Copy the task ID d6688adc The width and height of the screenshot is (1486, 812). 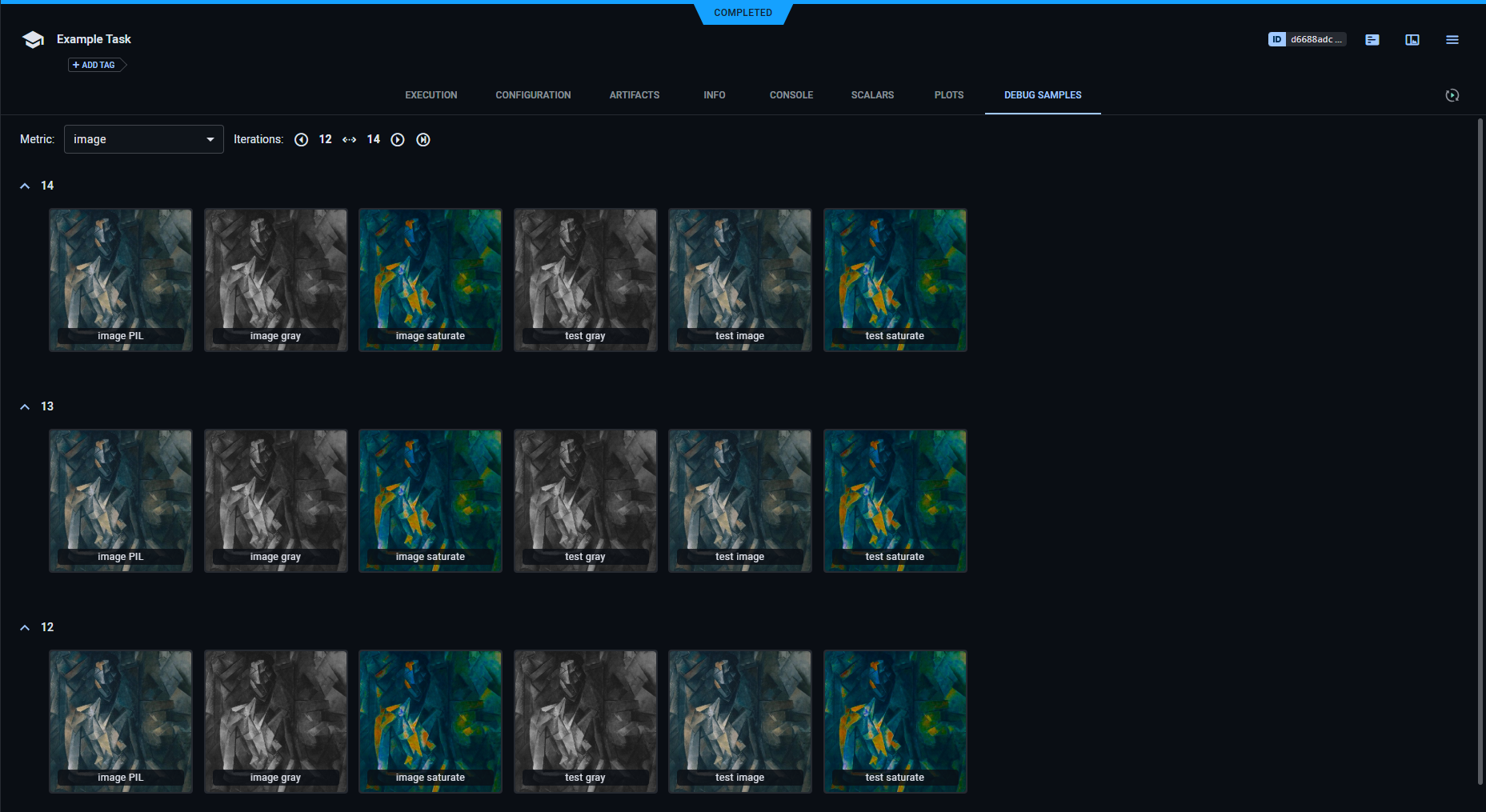1315,38
